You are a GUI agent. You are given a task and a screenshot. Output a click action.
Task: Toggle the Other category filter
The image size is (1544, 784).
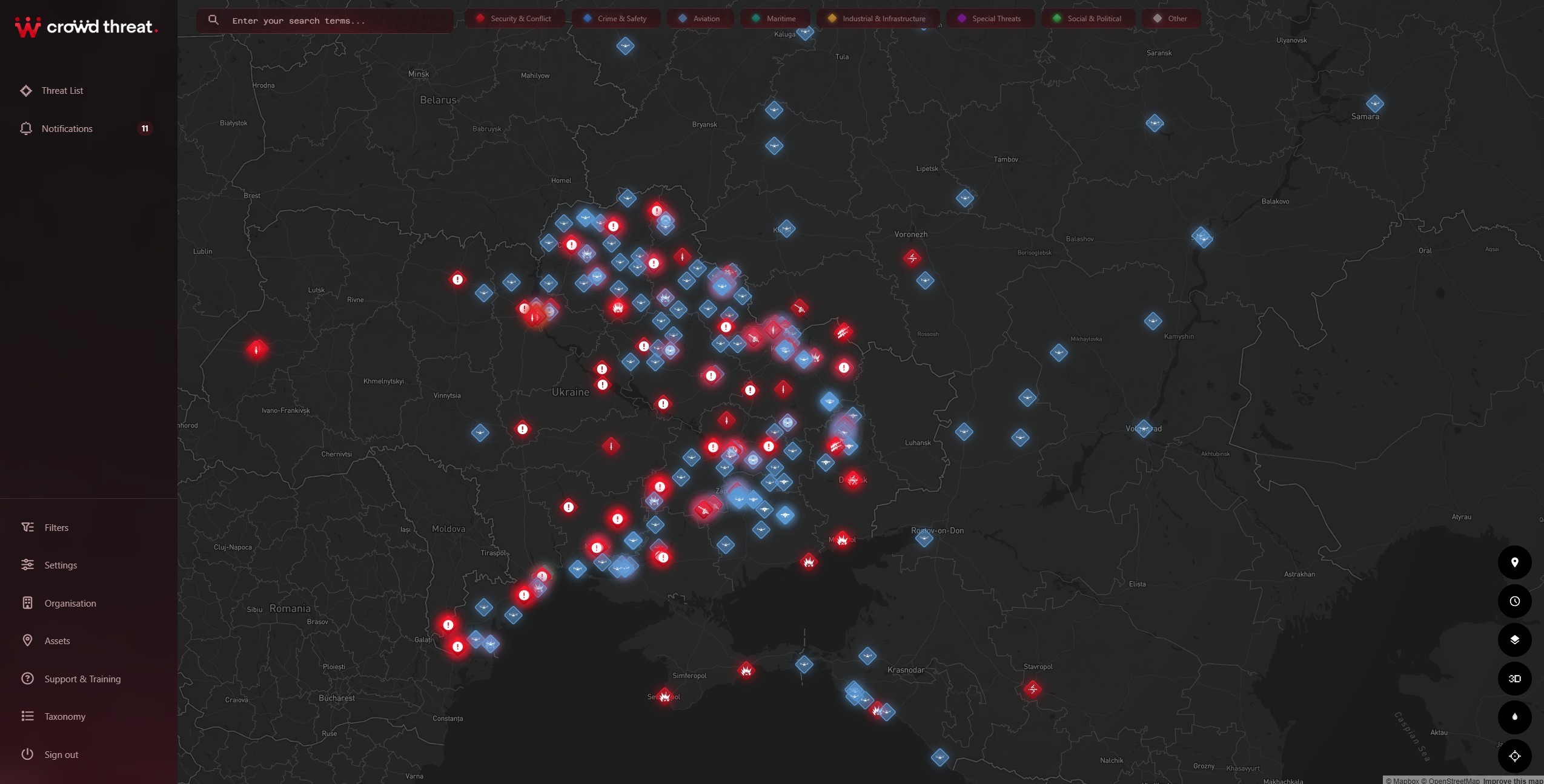click(x=1170, y=19)
